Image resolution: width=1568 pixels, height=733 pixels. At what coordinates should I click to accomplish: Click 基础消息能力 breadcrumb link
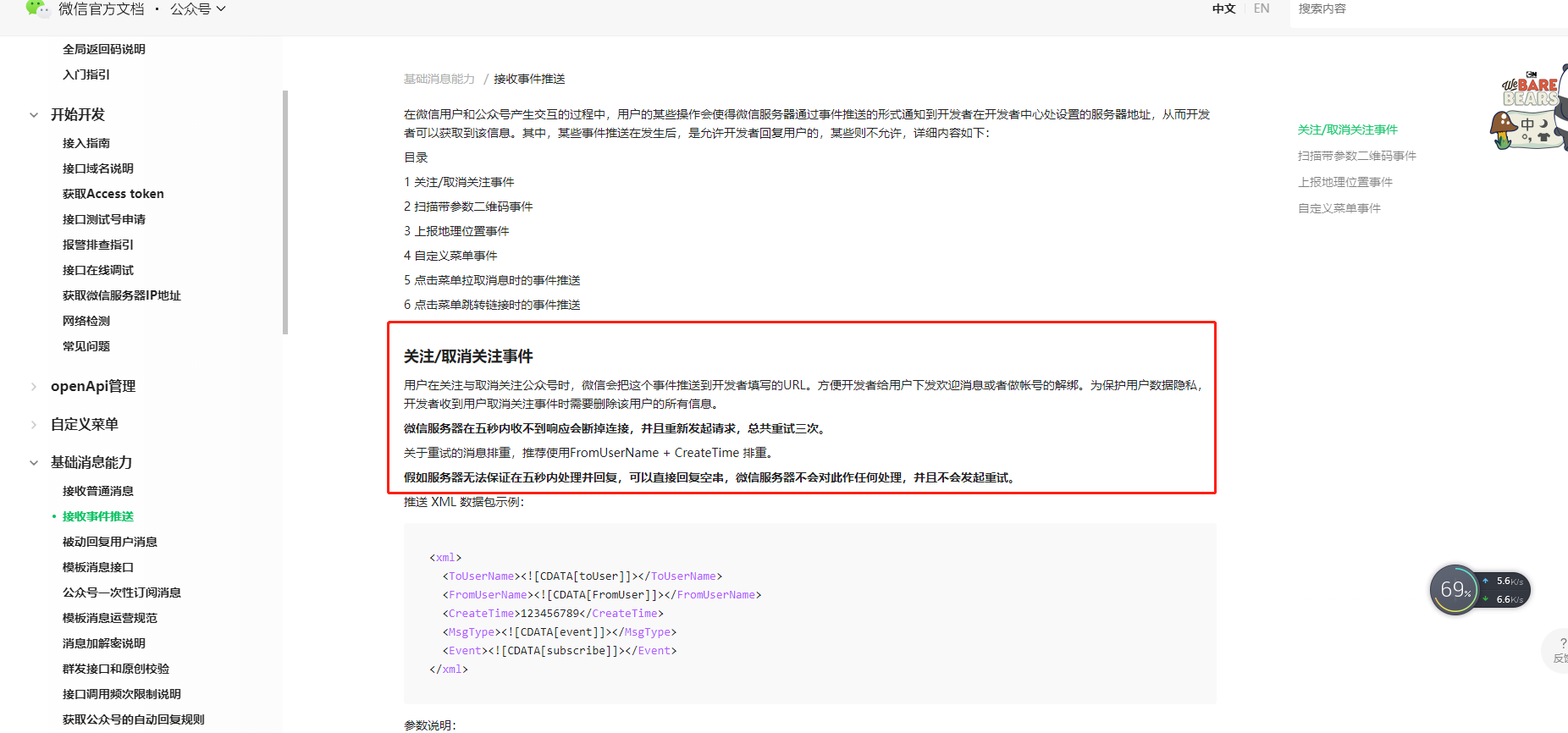point(439,79)
